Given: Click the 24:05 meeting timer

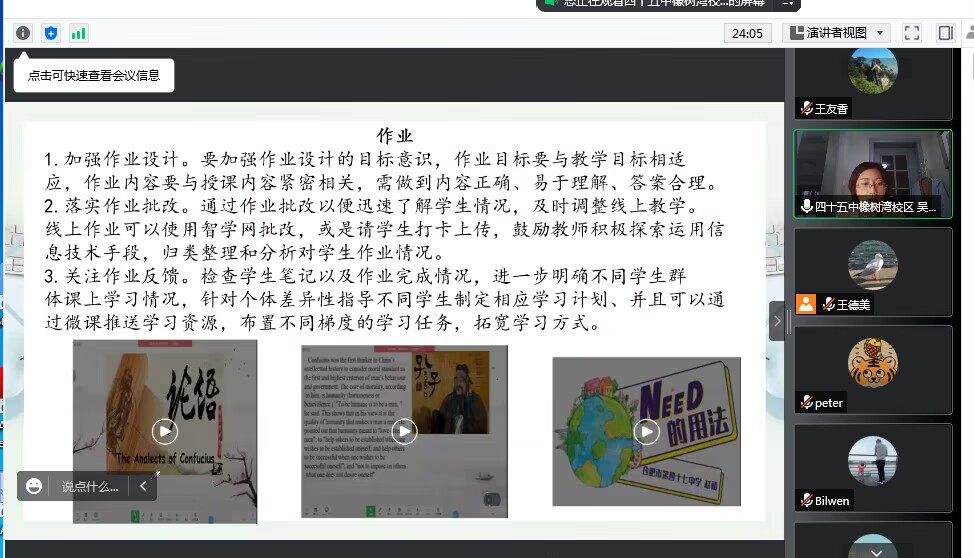Looking at the screenshot, I should coord(747,33).
